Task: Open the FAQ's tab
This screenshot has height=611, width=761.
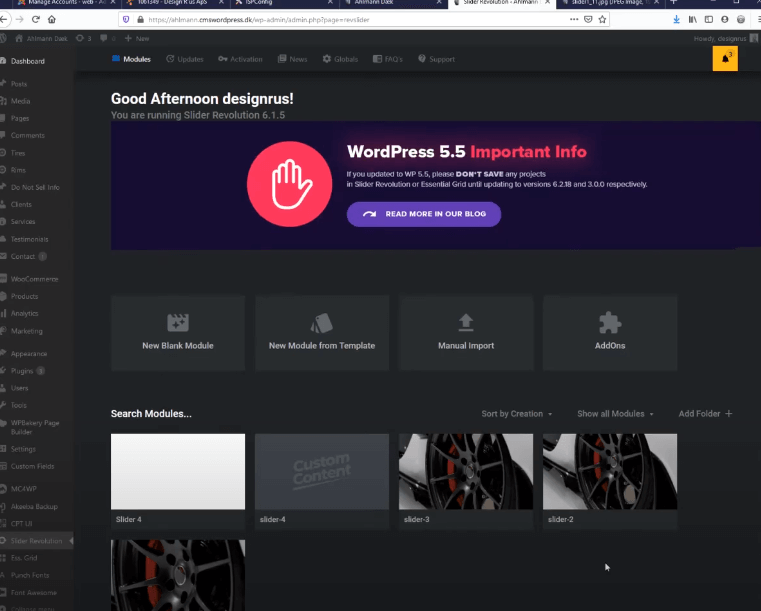Action: (x=388, y=59)
